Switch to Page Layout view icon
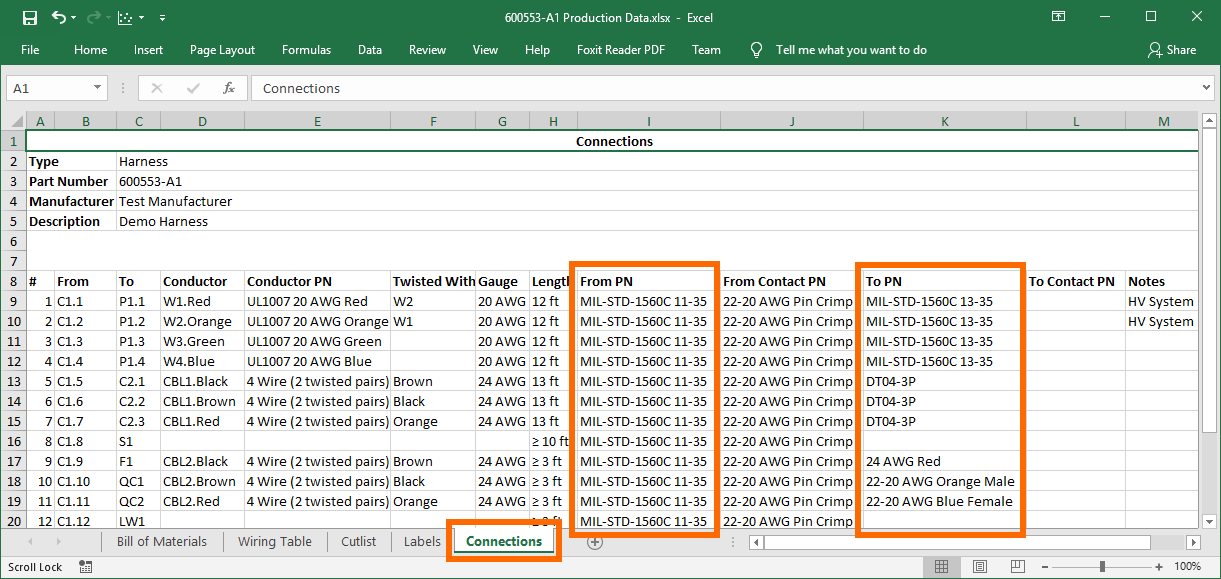The width and height of the screenshot is (1221, 579). click(979, 567)
